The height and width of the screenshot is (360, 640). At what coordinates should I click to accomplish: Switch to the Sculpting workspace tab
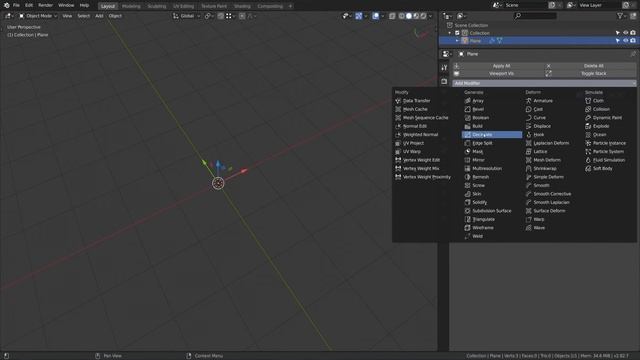click(157, 6)
